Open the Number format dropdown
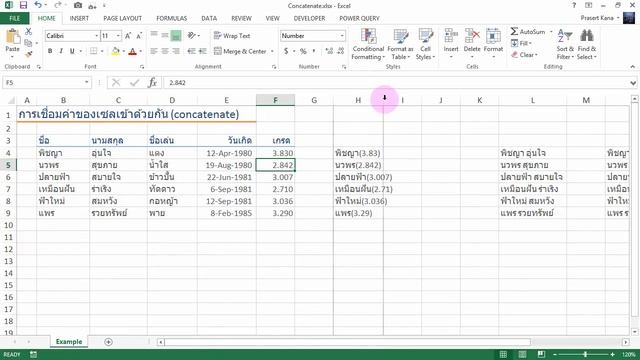Image resolution: width=640 pixels, height=360 pixels. pyautogui.click(x=342, y=36)
